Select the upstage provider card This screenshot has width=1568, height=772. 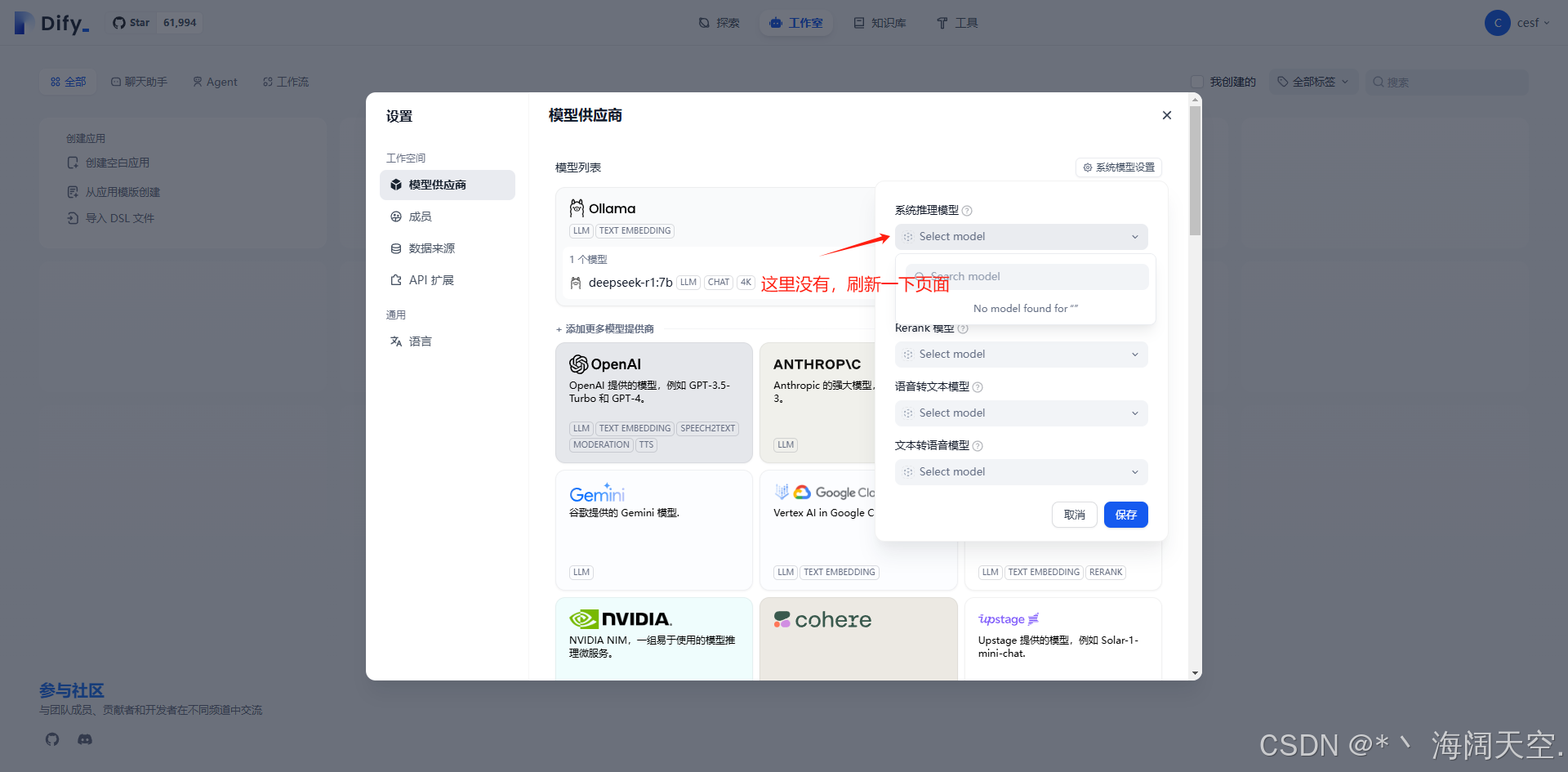[x=1063, y=639]
